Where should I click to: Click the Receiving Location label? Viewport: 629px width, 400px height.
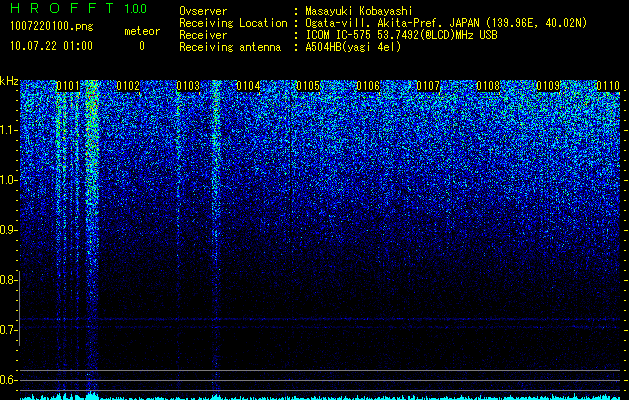233,23
